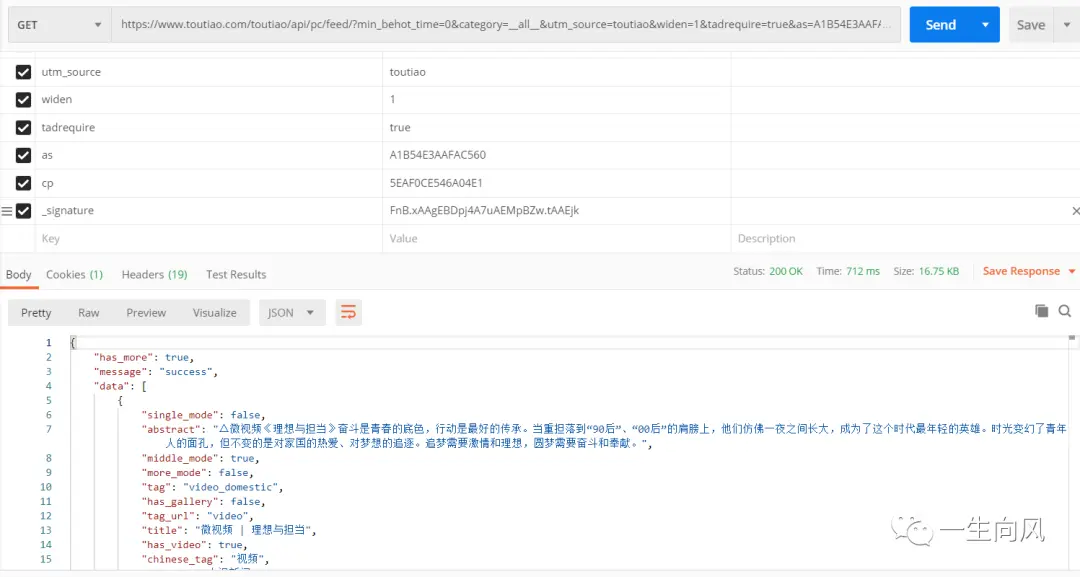Select the Pretty view
1080x577 pixels.
[36, 313]
